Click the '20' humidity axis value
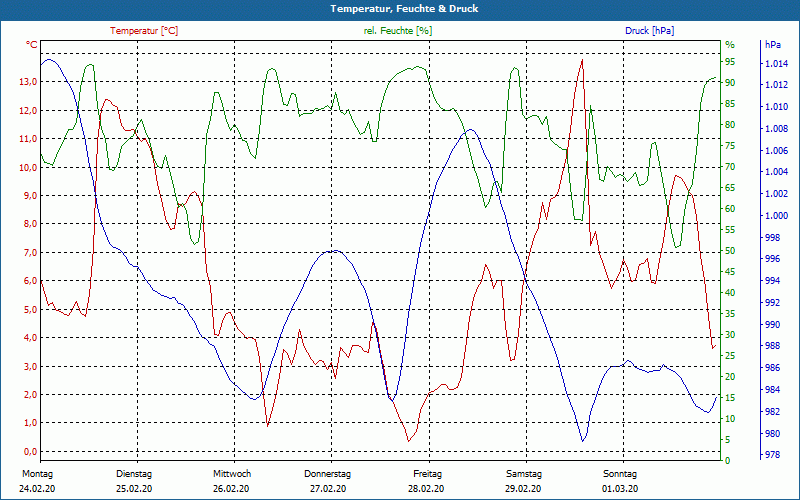 point(730,377)
